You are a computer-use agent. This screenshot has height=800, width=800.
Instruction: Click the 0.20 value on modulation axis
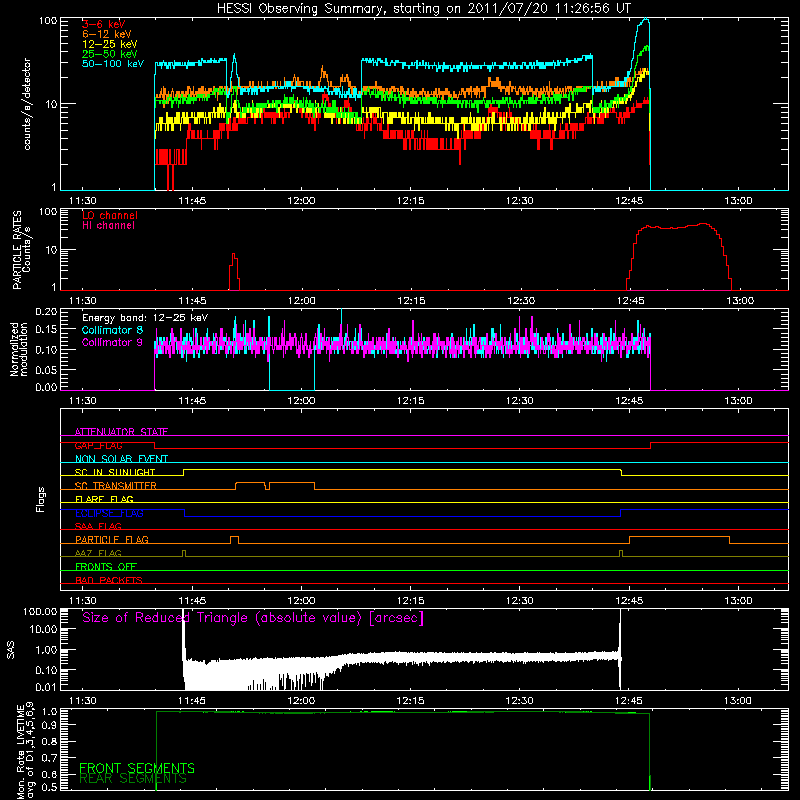coord(46,311)
